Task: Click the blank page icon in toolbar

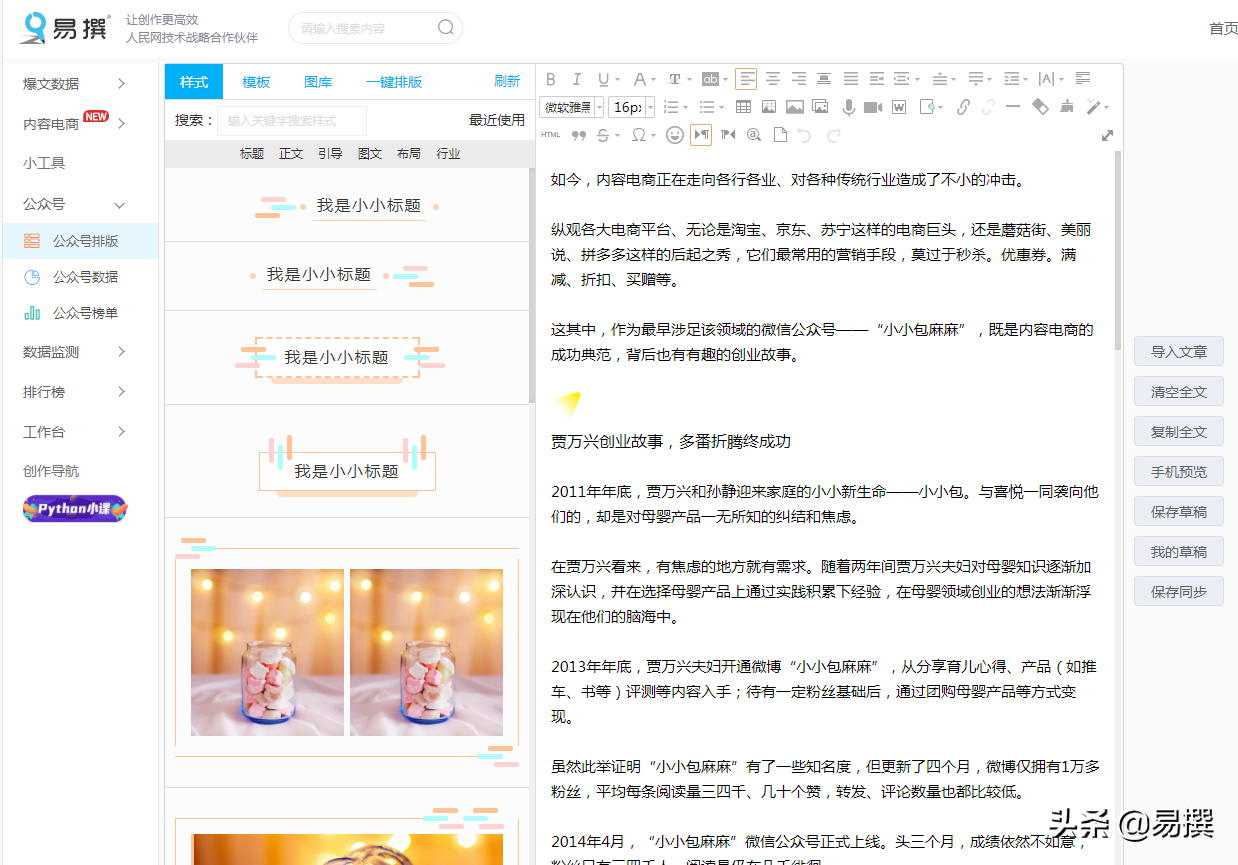Action: coord(780,135)
